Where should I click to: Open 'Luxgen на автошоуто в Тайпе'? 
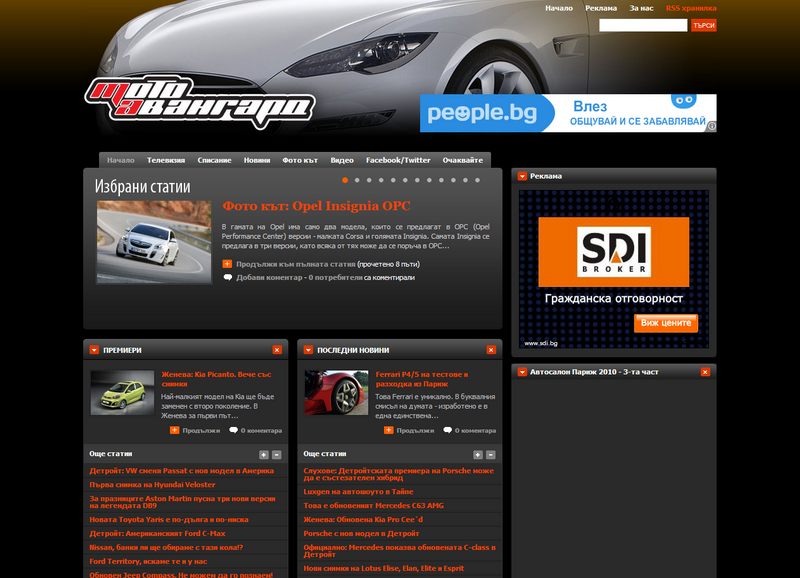(358, 492)
